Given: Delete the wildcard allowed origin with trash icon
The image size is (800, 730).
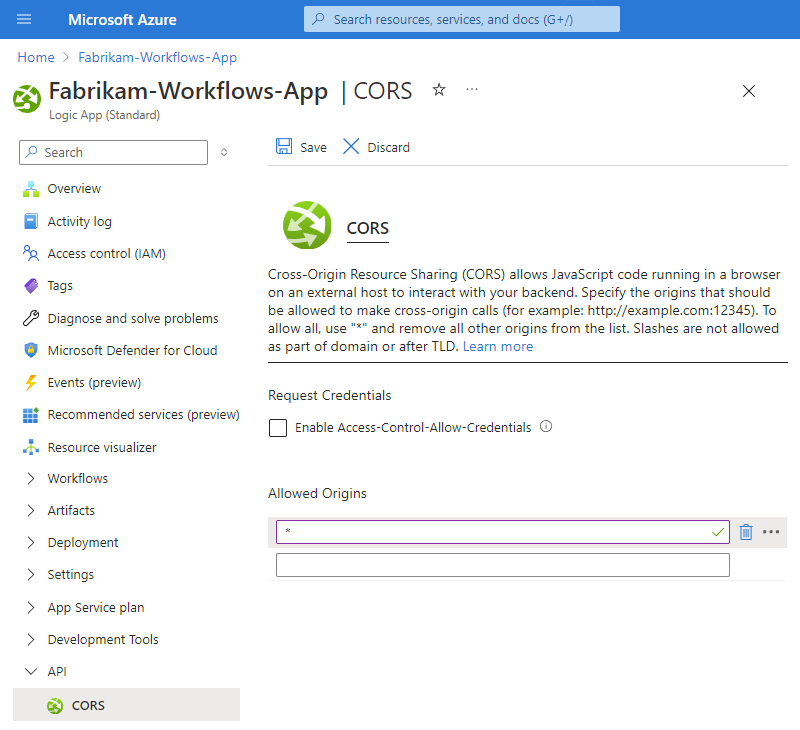Looking at the screenshot, I should click(x=746, y=531).
